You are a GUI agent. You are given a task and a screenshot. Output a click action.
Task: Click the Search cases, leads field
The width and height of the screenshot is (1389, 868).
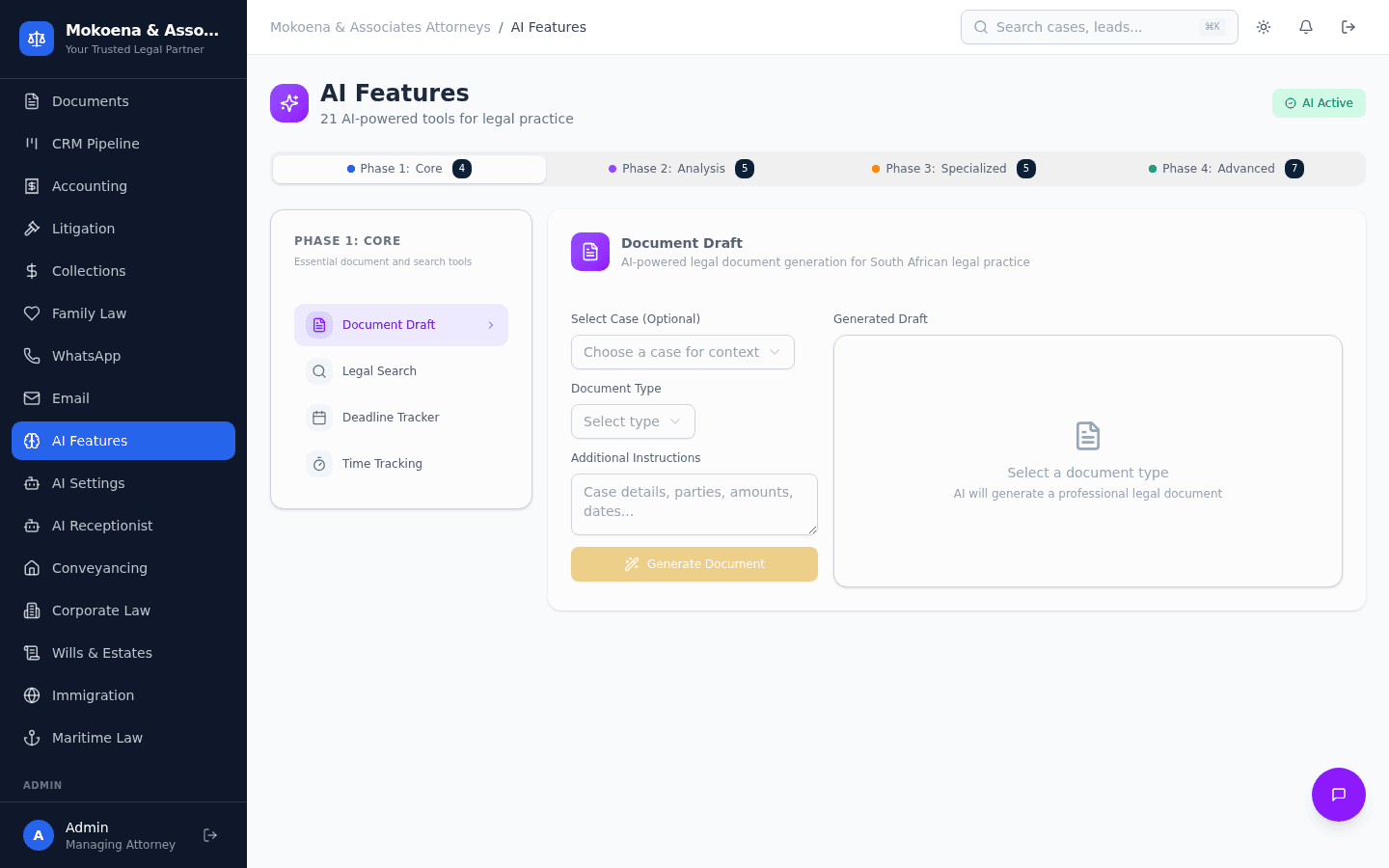[1100, 27]
